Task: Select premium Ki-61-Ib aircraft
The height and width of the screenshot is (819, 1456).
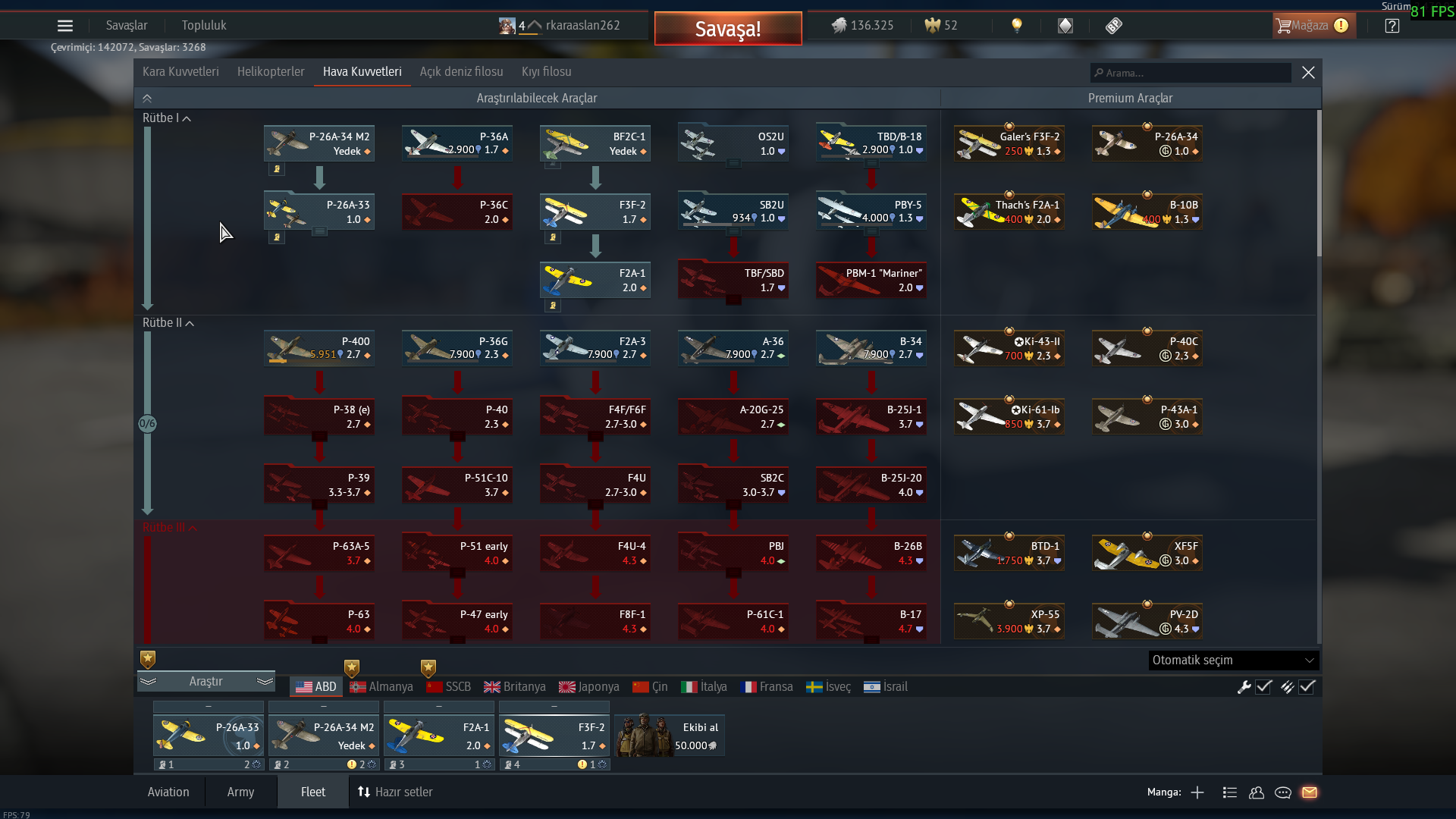Action: (1009, 416)
